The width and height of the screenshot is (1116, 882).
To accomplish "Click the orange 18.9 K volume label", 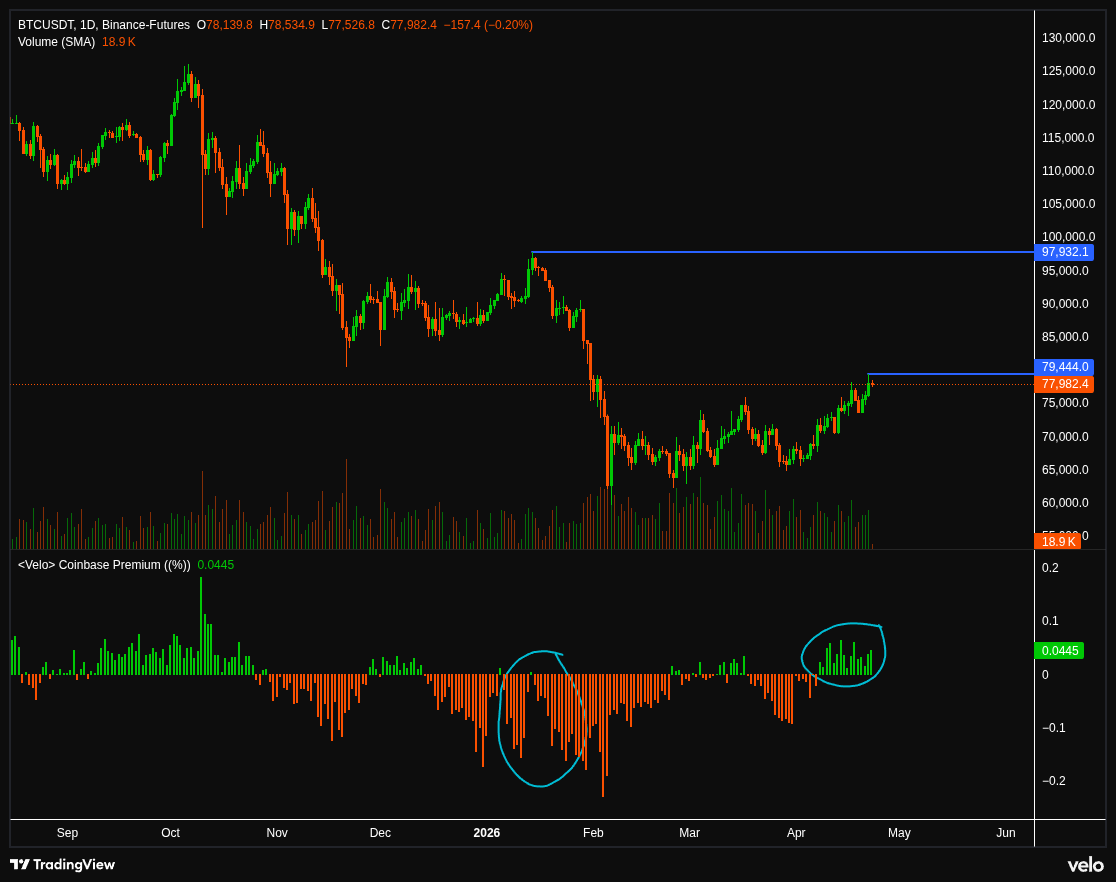I will (x=1057, y=542).
